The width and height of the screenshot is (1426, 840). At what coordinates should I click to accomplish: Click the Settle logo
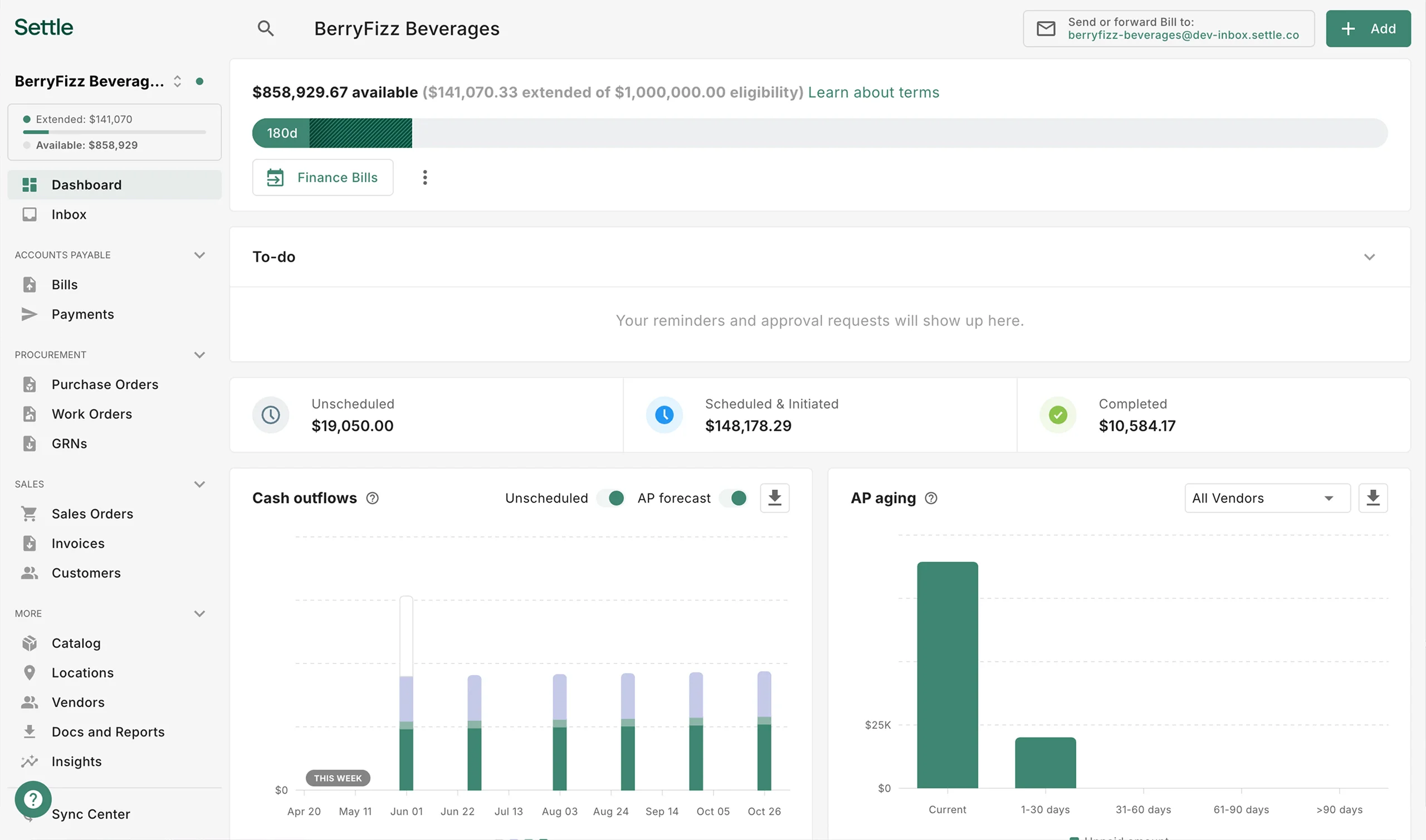43,27
